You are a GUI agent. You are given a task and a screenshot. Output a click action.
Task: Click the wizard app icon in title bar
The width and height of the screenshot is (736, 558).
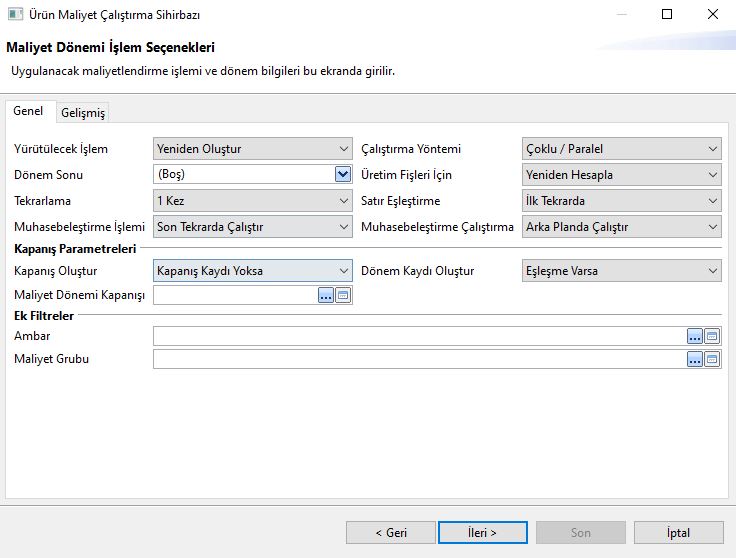[x=14, y=15]
